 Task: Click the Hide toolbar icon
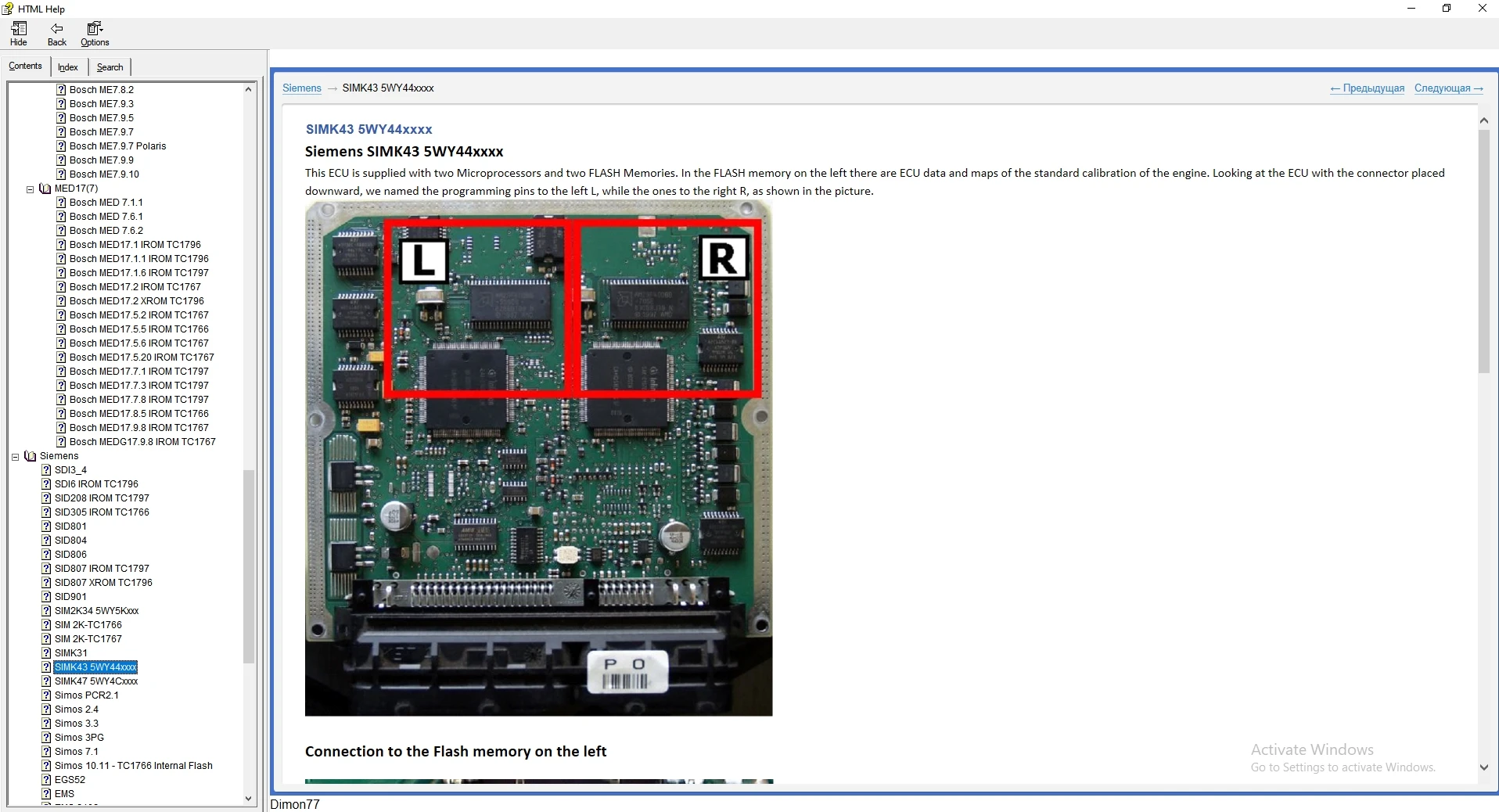pyautogui.click(x=19, y=34)
